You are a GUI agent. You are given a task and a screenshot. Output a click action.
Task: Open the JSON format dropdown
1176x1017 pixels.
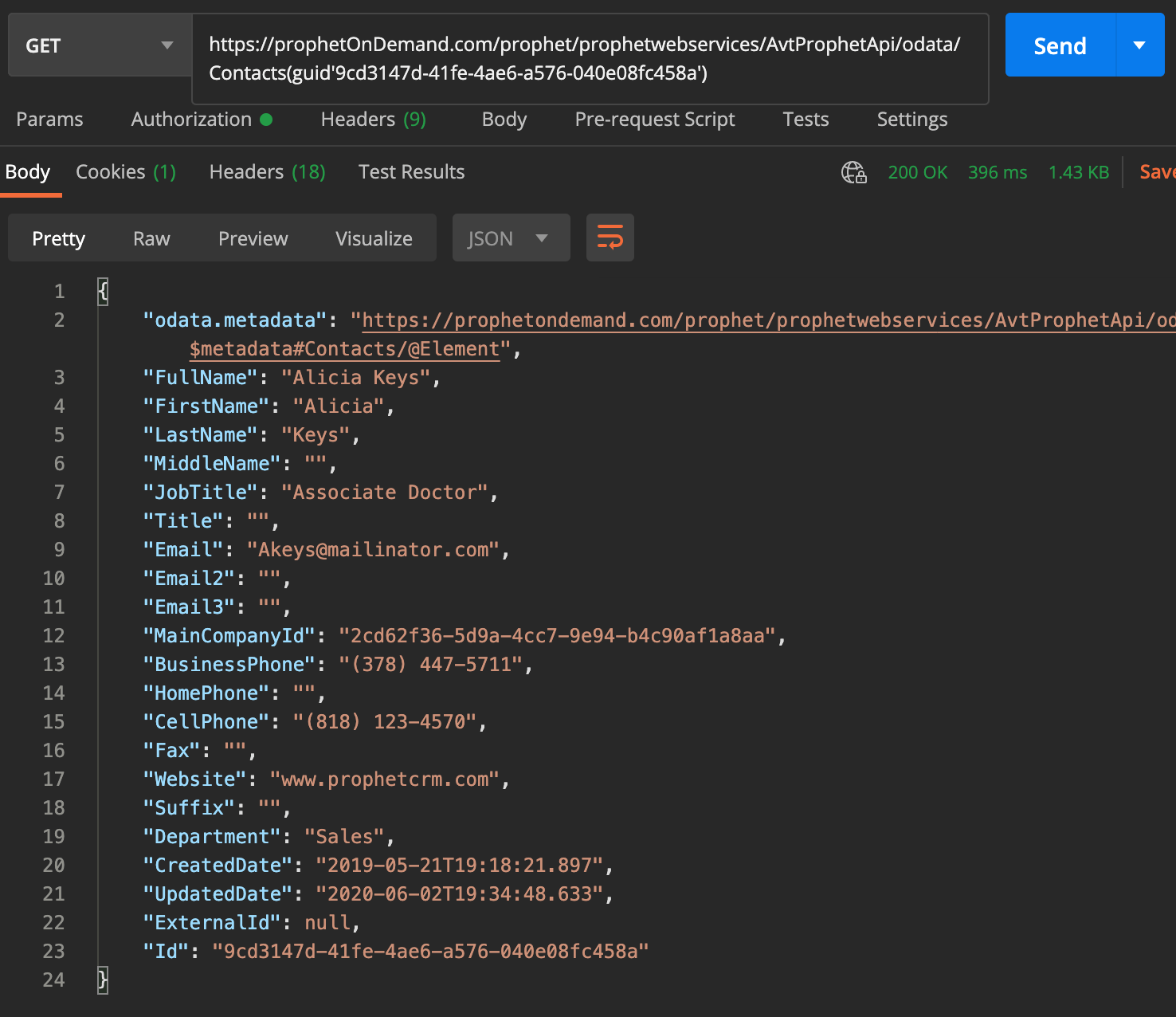[512, 238]
